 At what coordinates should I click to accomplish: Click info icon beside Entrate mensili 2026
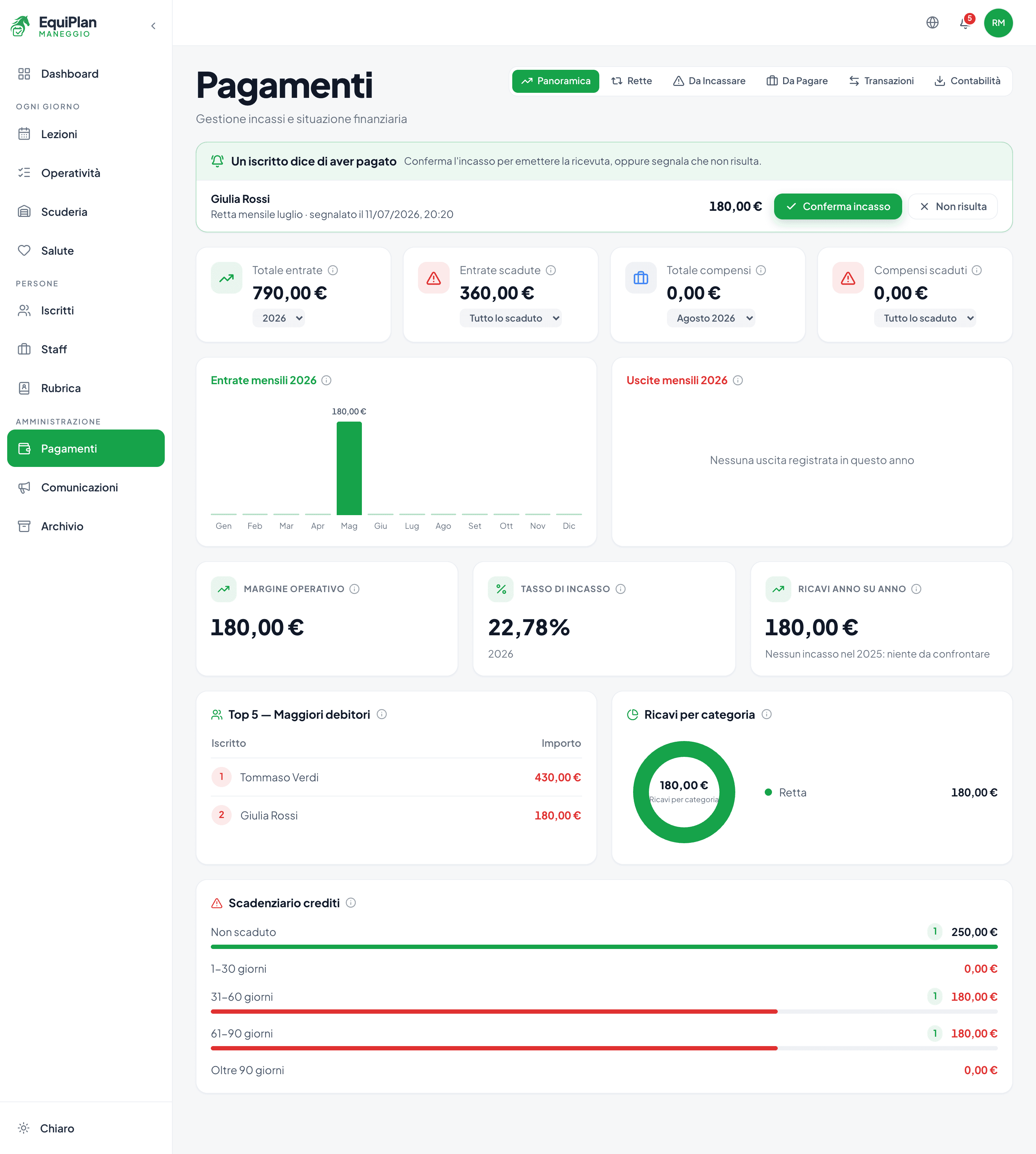coord(326,380)
